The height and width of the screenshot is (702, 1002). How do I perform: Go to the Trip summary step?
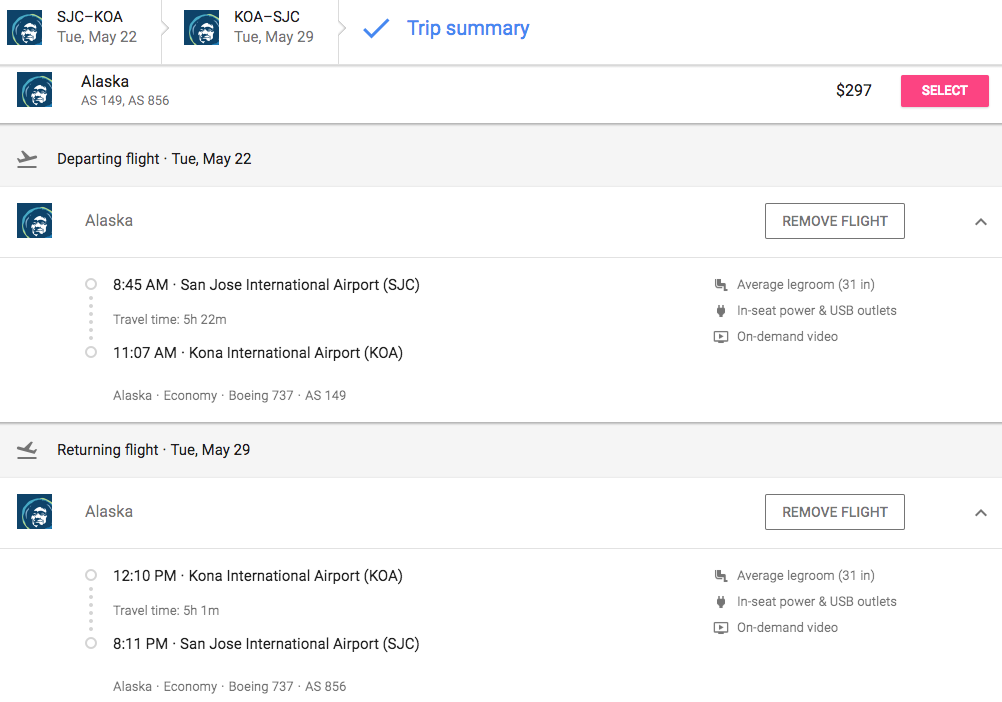[468, 28]
